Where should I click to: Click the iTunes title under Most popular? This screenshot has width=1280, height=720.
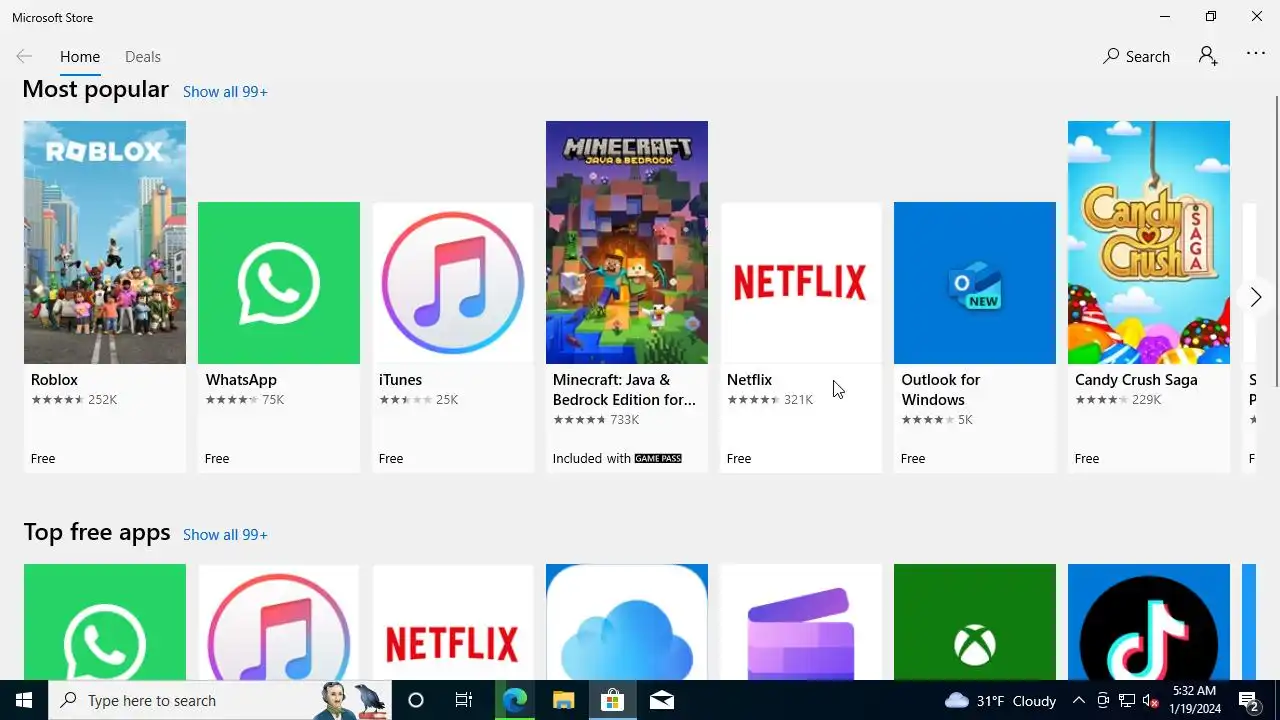pos(400,380)
